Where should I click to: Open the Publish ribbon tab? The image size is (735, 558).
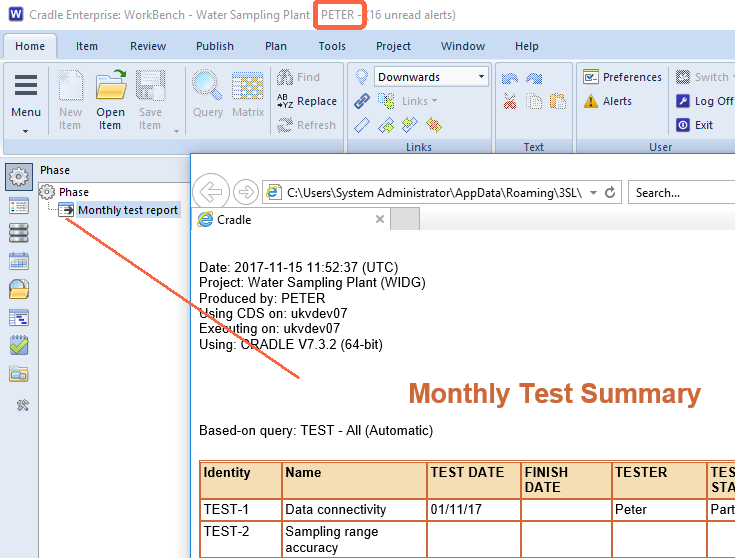coord(215,46)
